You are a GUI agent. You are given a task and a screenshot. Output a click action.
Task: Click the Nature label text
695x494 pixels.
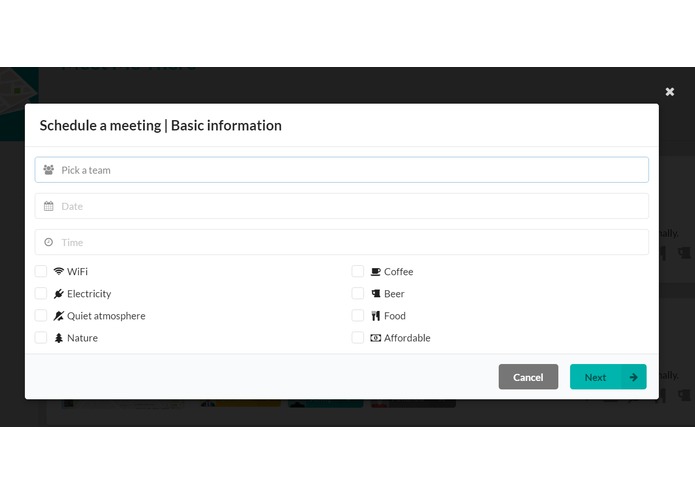point(82,338)
